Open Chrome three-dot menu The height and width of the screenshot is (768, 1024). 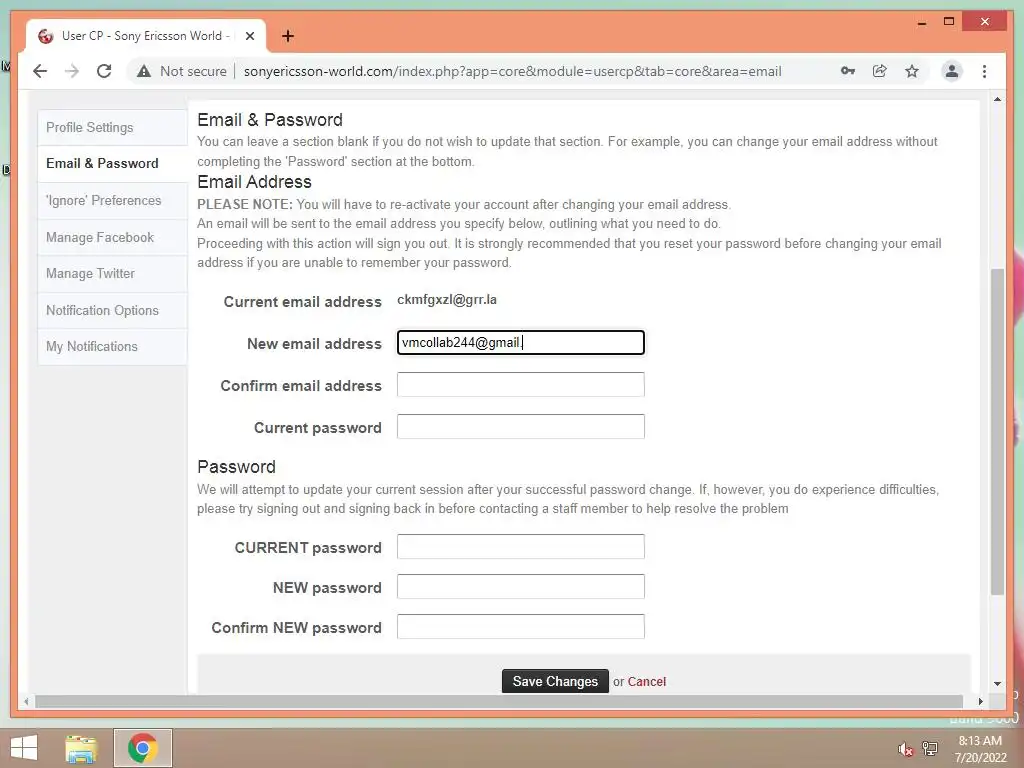coord(984,71)
